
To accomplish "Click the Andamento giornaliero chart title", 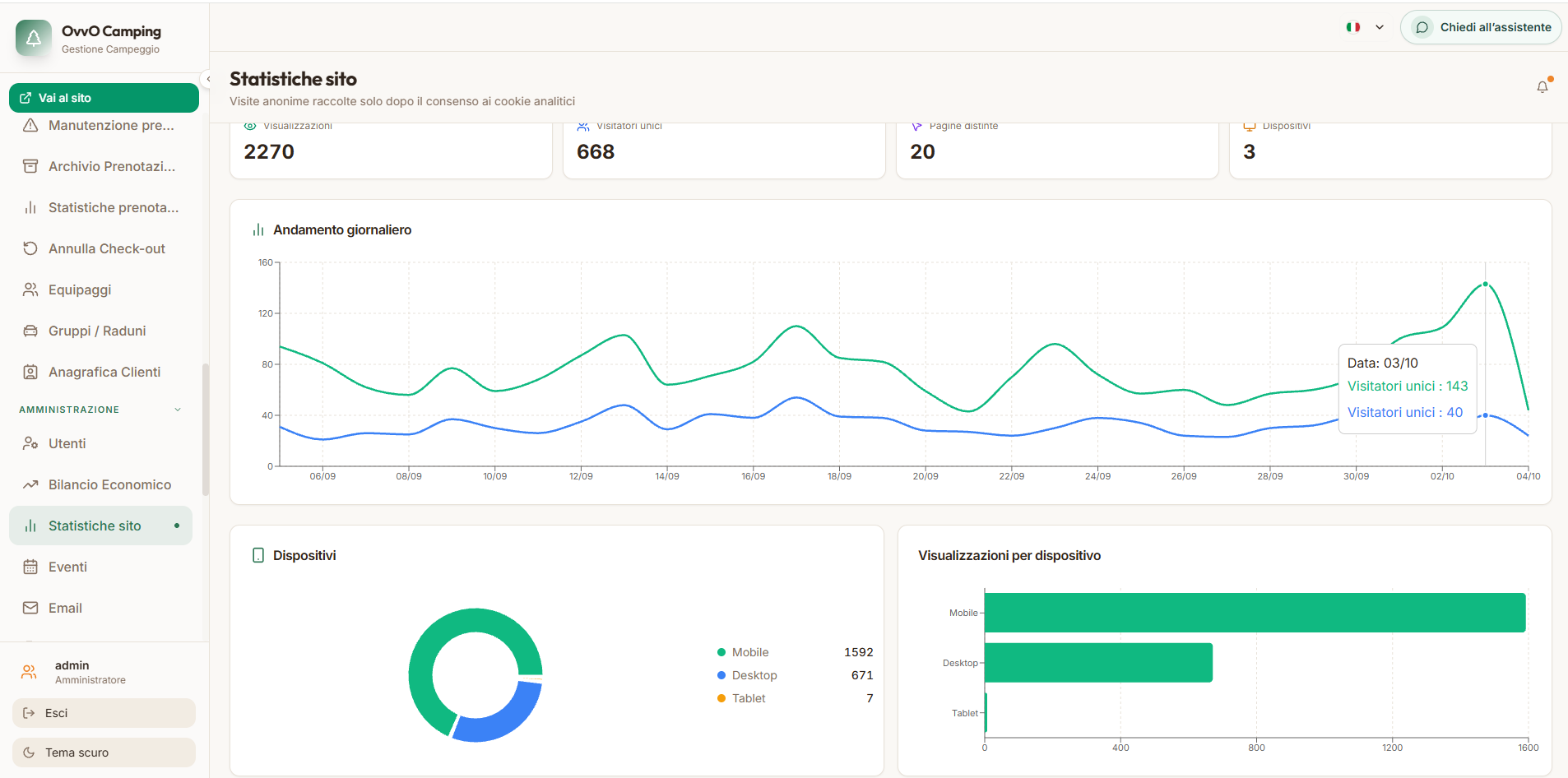I will (x=342, y=229).
